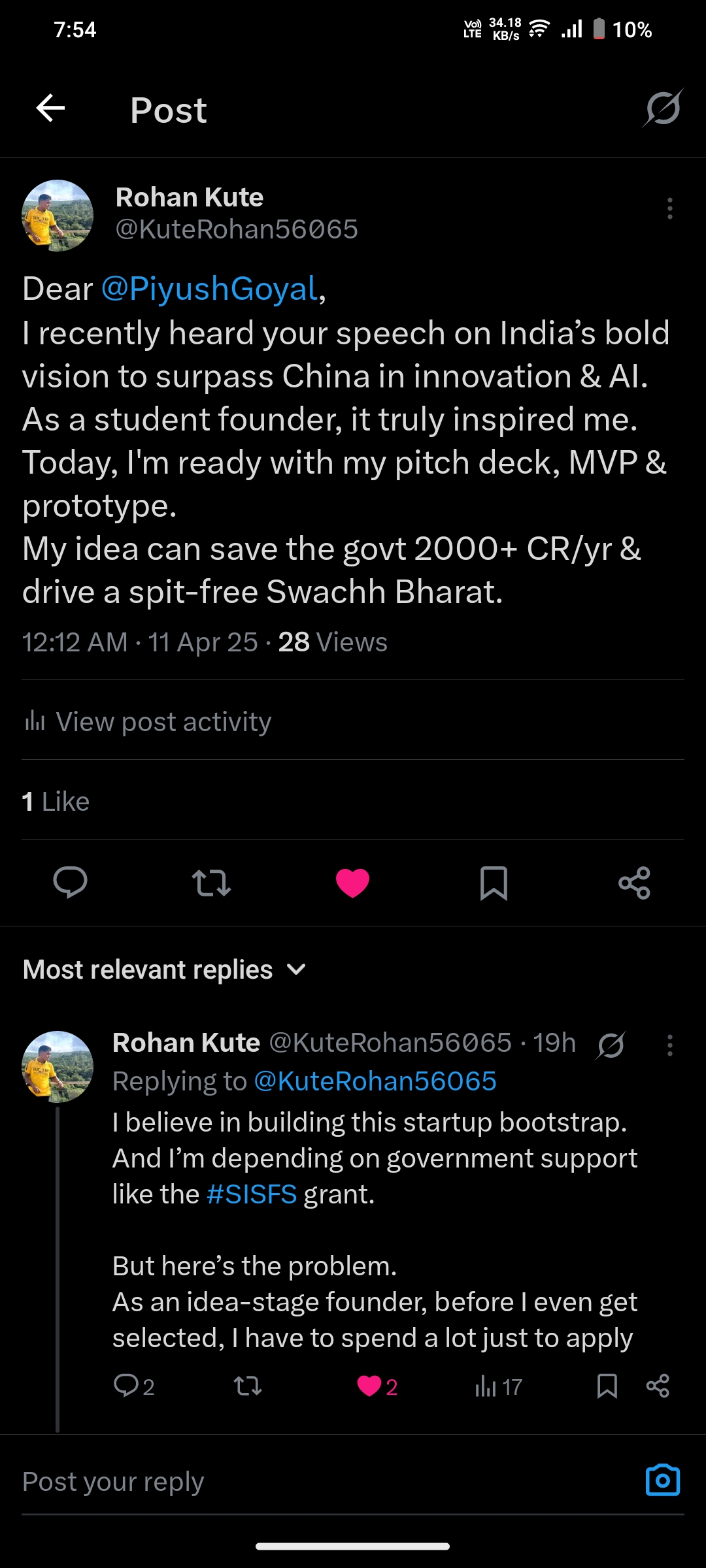Tap Grok icon beside the 19h reply
This screenshot has width=706, height=1568.
[x=611, y=1045]
